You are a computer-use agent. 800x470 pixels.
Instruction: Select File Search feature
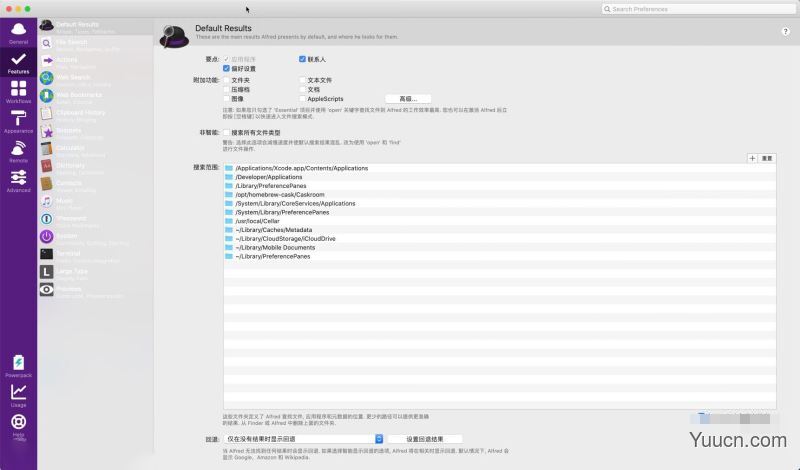pos(95,44)
